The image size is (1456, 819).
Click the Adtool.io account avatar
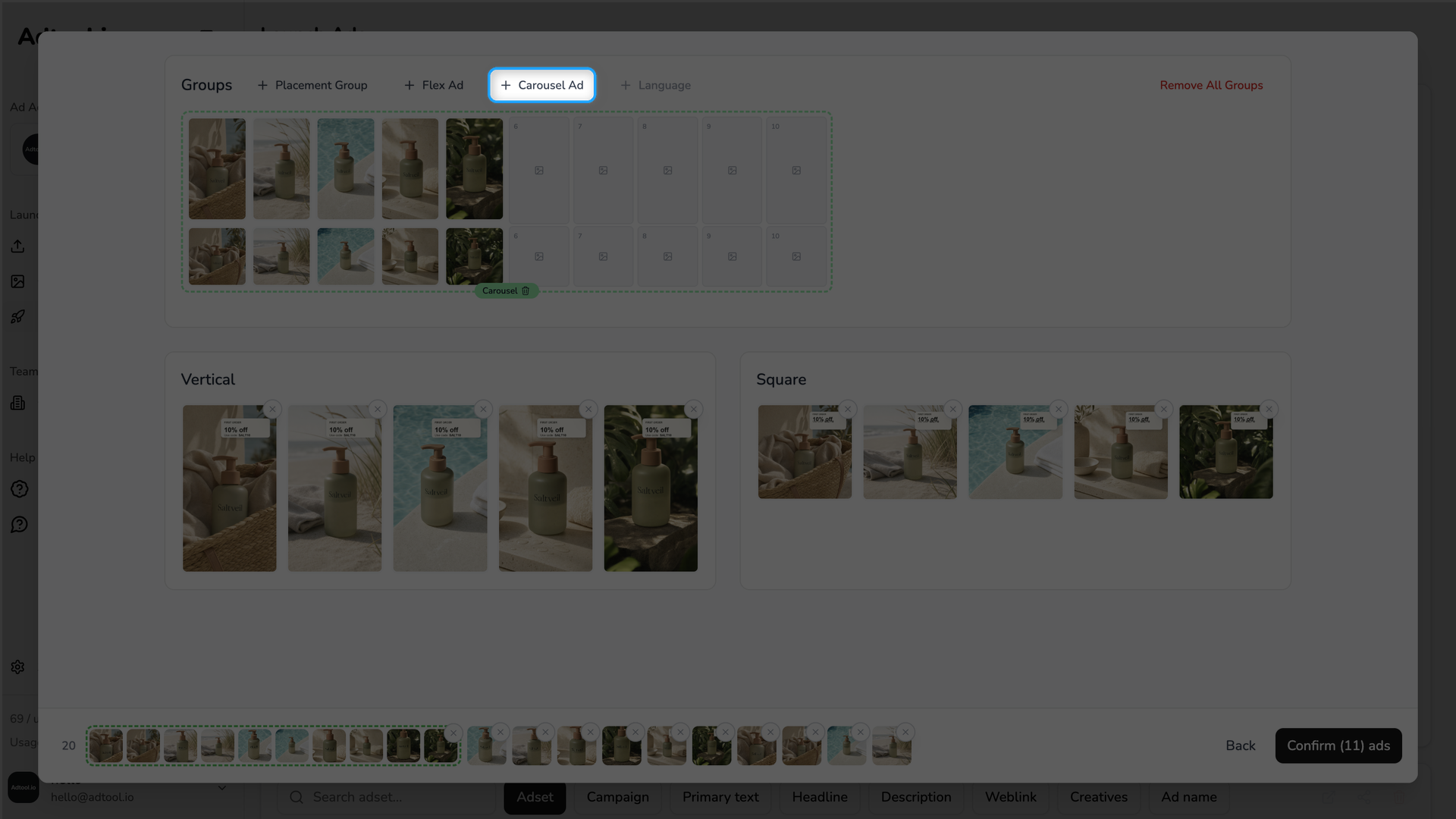(x=24, y=788)
